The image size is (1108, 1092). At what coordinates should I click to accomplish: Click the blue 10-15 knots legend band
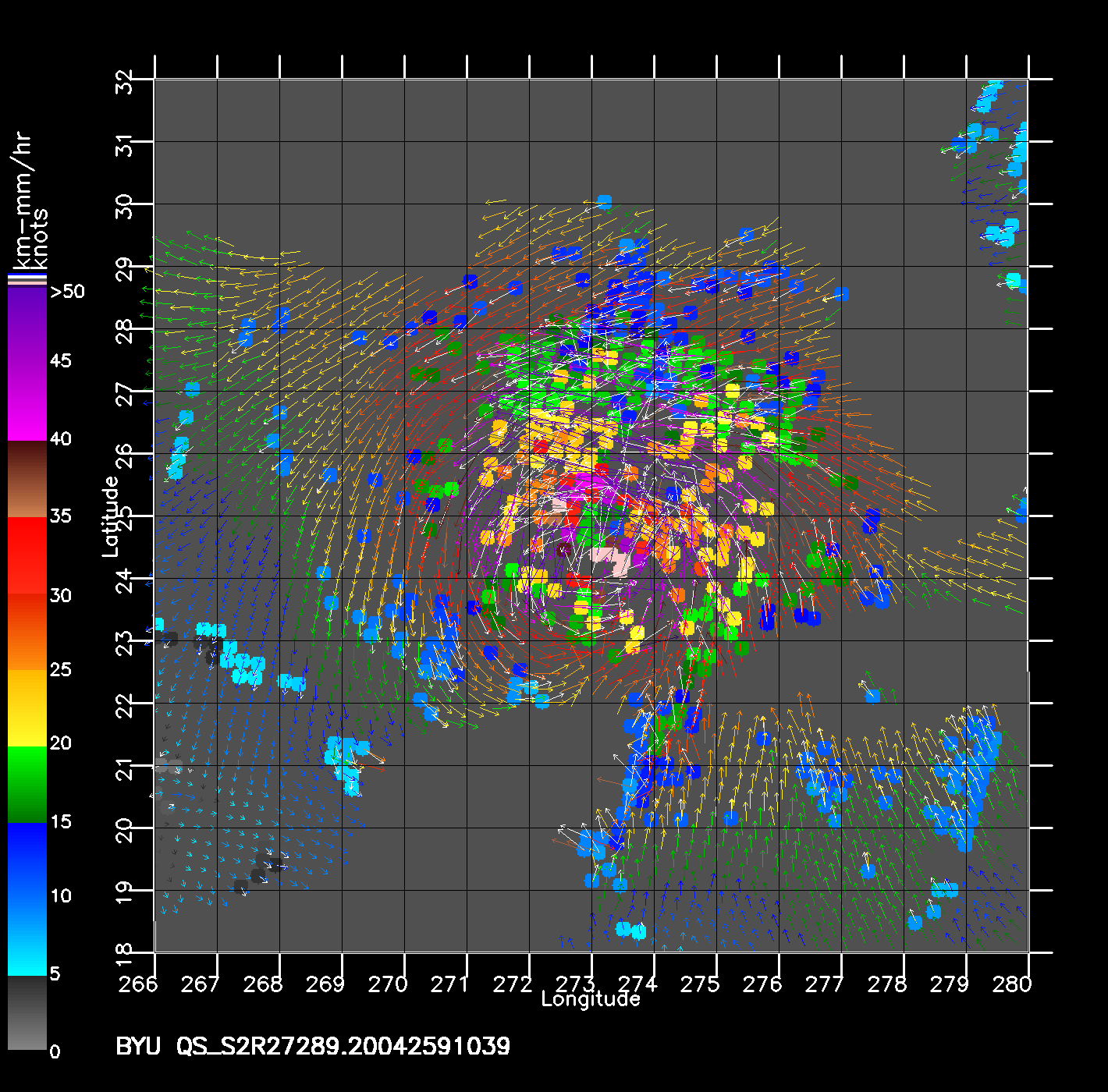coord(27,860)
